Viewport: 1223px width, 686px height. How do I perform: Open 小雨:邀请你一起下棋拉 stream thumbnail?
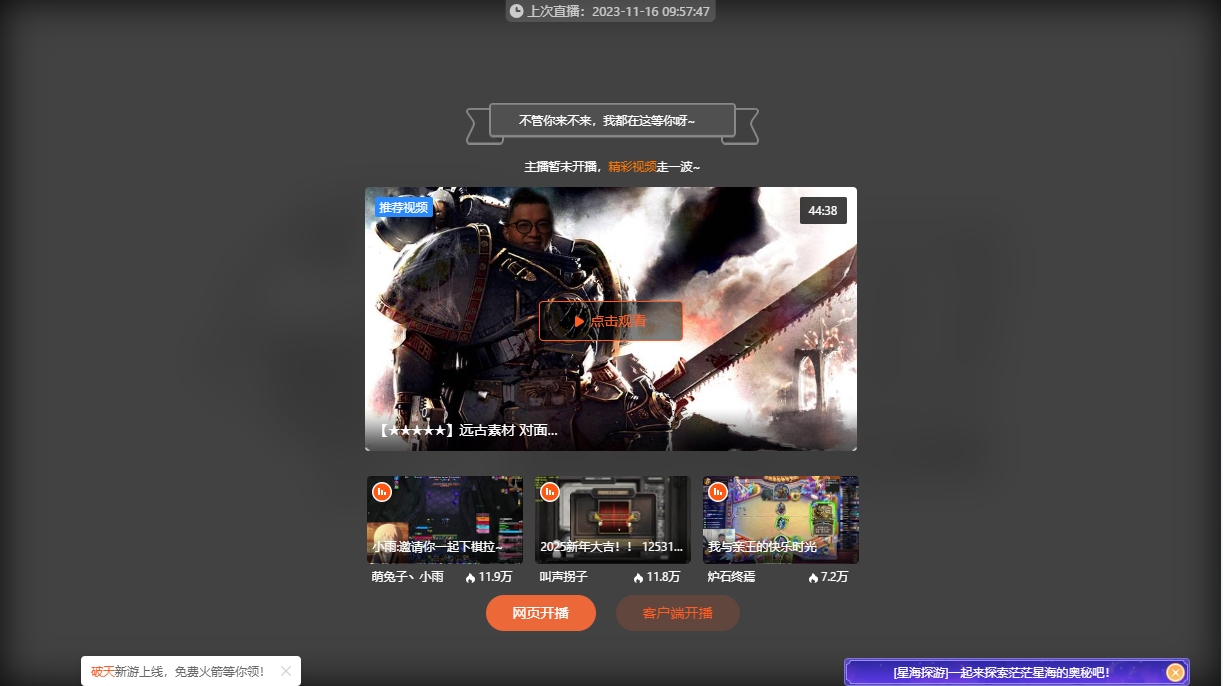[x=445, y=520]
